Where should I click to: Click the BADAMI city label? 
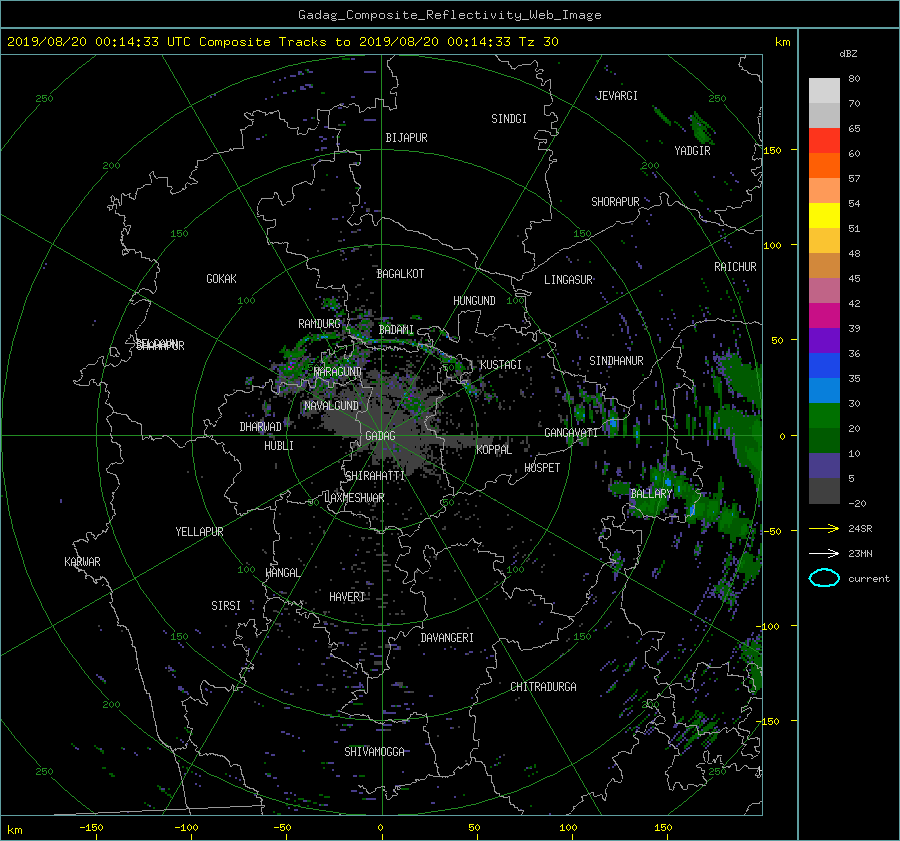pos(396,330)
